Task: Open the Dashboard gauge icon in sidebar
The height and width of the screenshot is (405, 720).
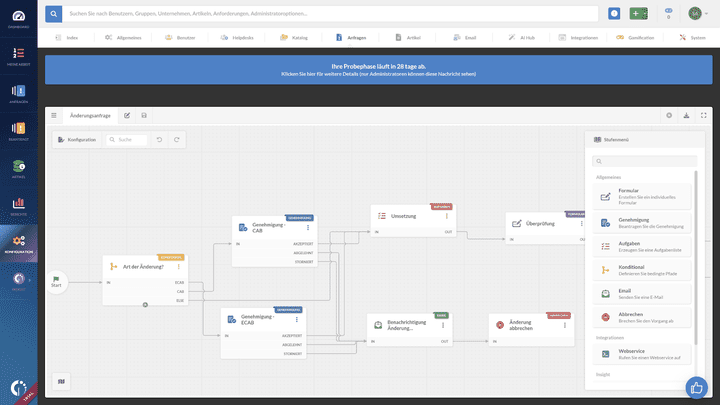Action: click(18, 19)
